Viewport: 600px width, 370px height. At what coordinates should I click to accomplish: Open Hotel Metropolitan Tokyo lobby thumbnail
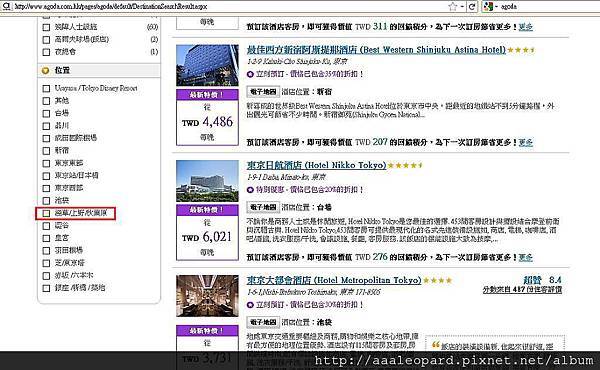click(x=207, y=296)
